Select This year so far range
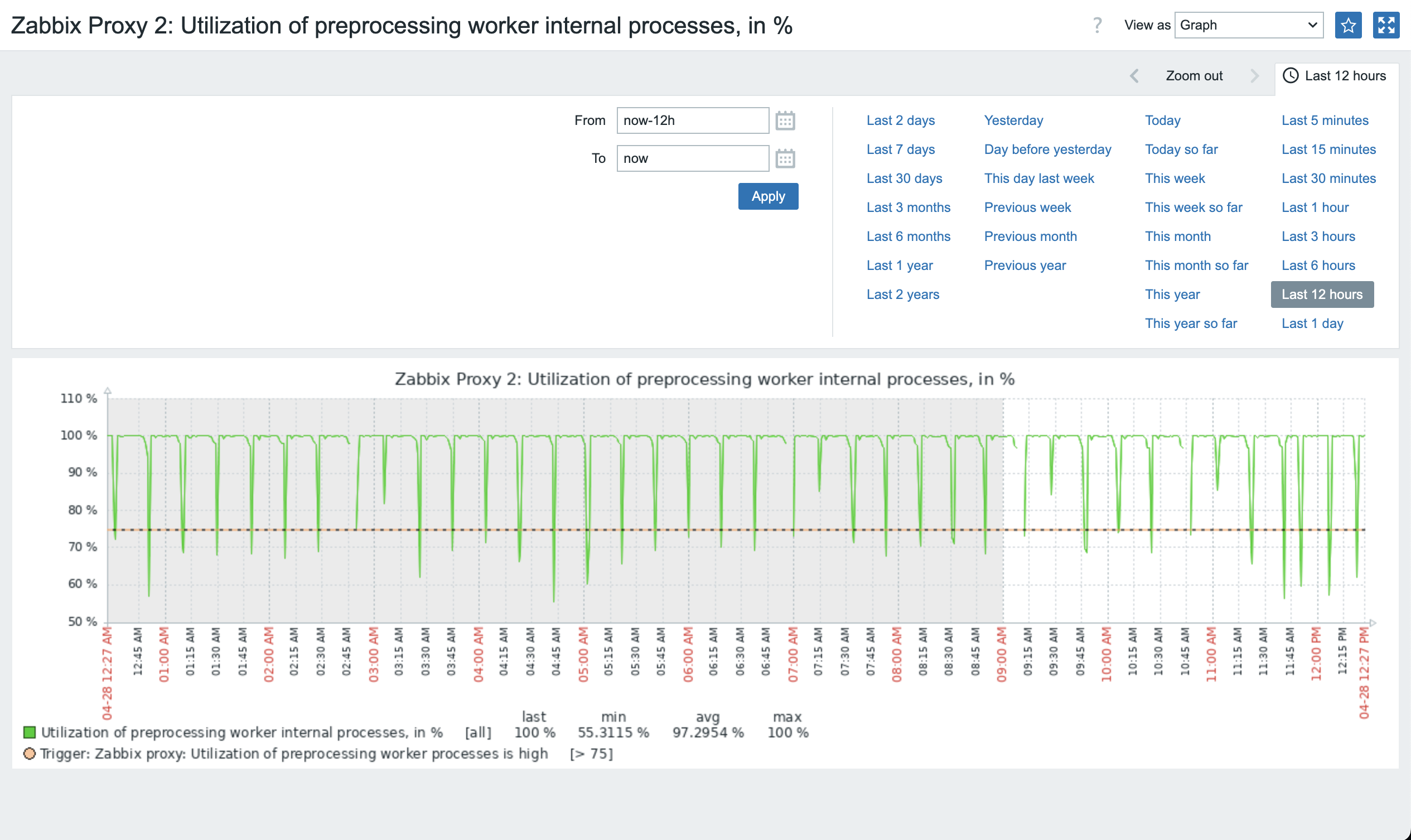This screenshot has height=840, width=1411. click(1191, 324)
